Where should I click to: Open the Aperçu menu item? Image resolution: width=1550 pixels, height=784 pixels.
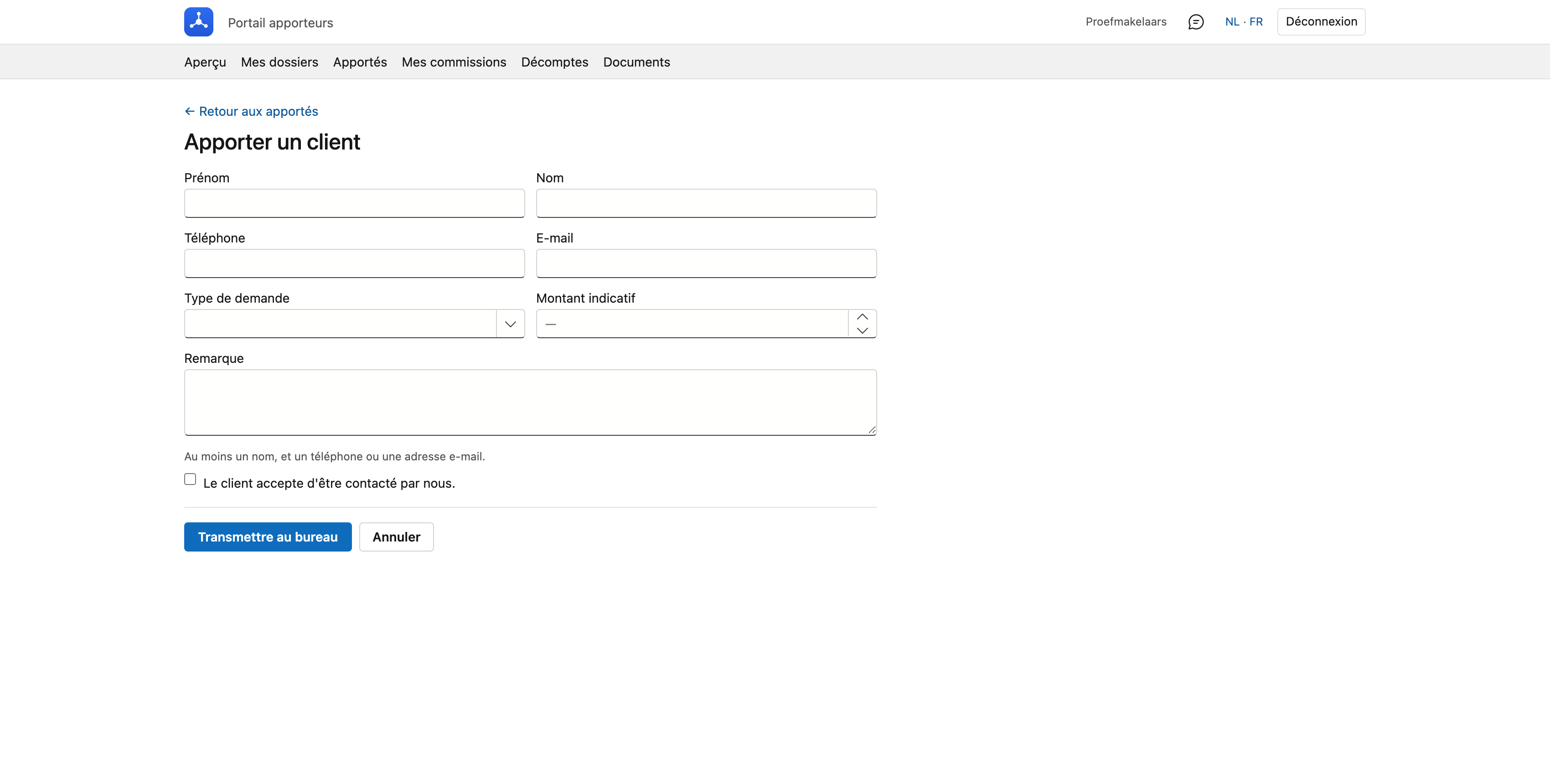205,62
